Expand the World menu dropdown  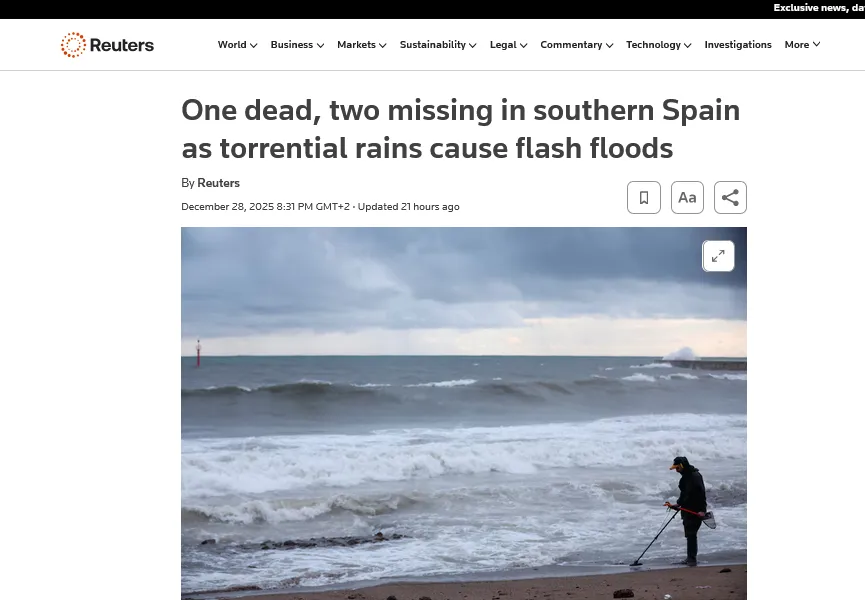click(237, 45)
